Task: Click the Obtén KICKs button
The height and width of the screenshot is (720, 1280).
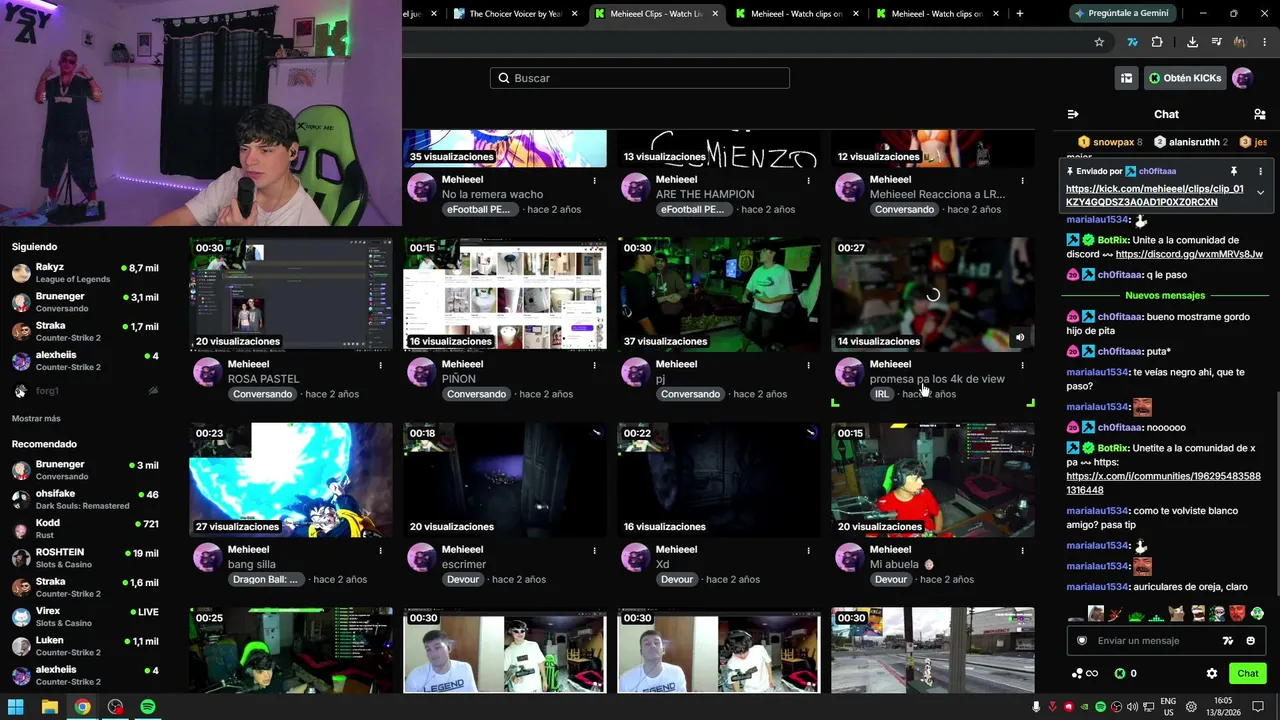Action: 1184,78
